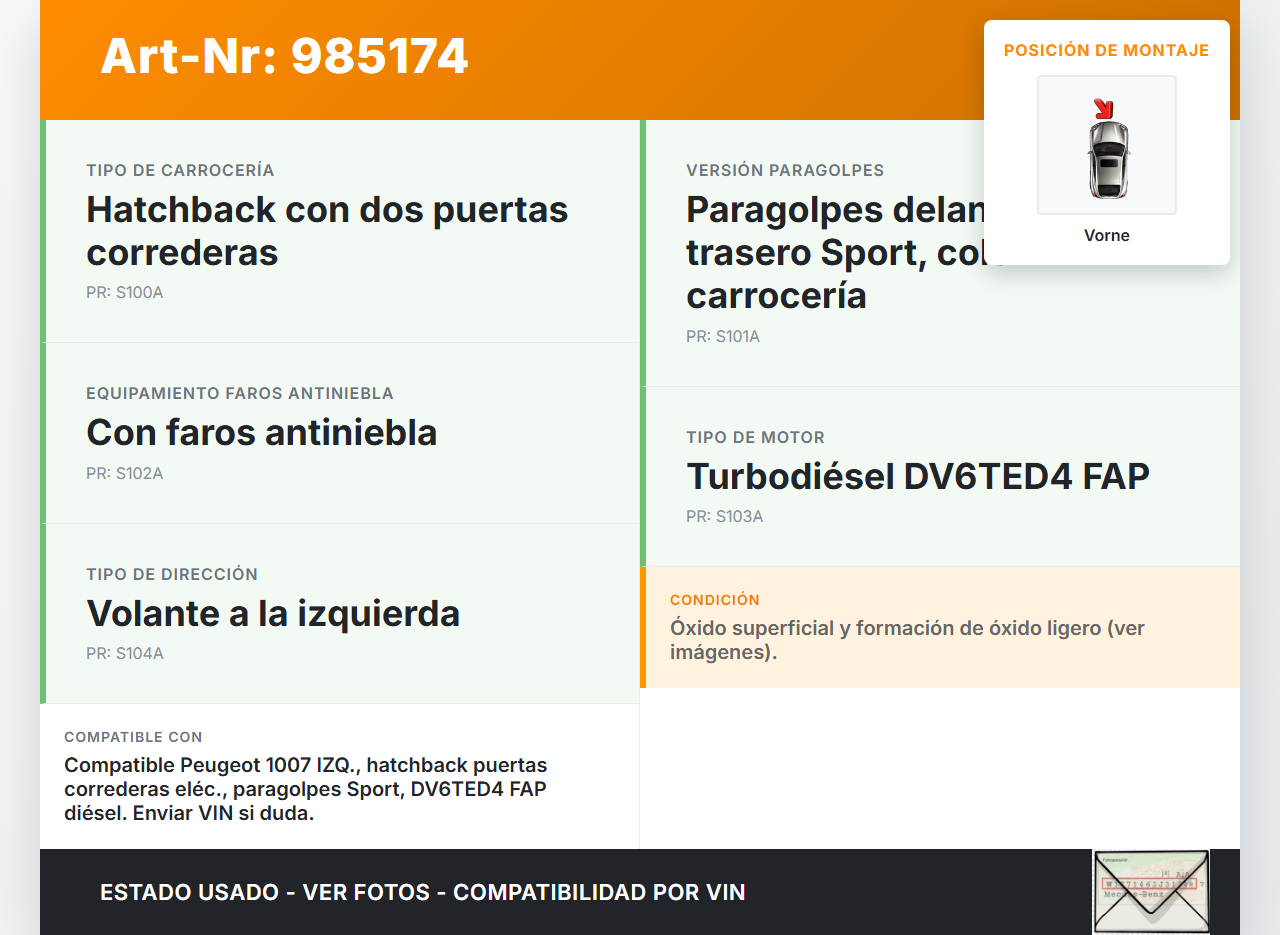Select 'Turbodiésel DV6TED4 FAP' engine value
1280x935 pixels.
click(x=918, y=476)
